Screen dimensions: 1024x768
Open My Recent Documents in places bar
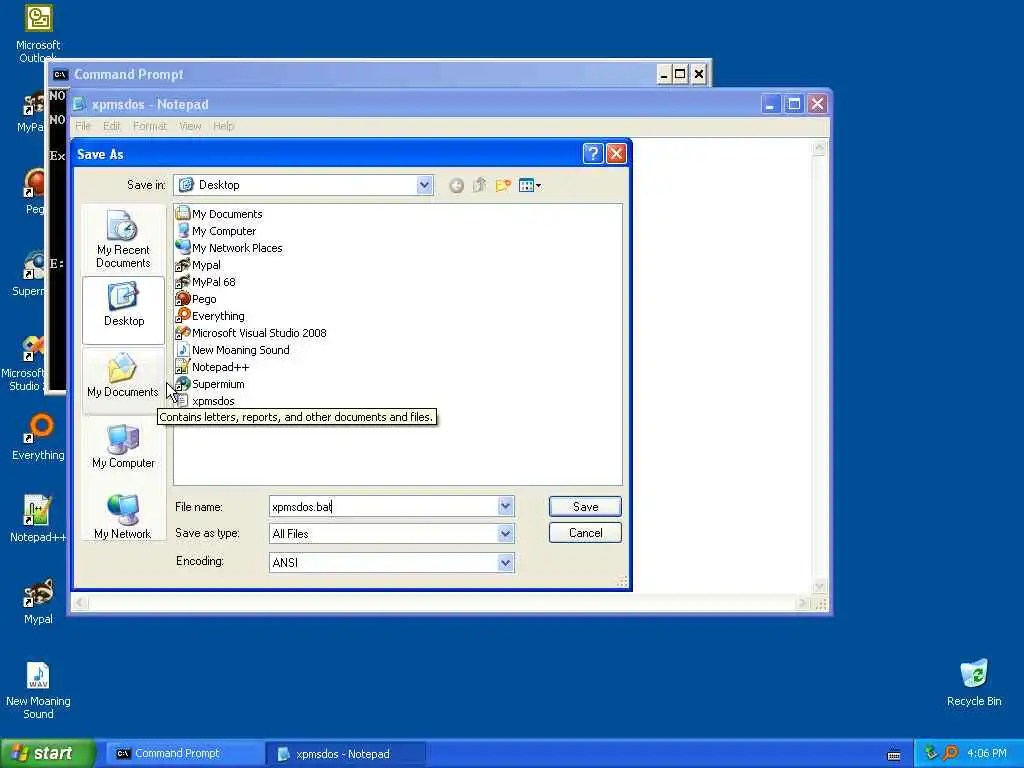(123, 240)
